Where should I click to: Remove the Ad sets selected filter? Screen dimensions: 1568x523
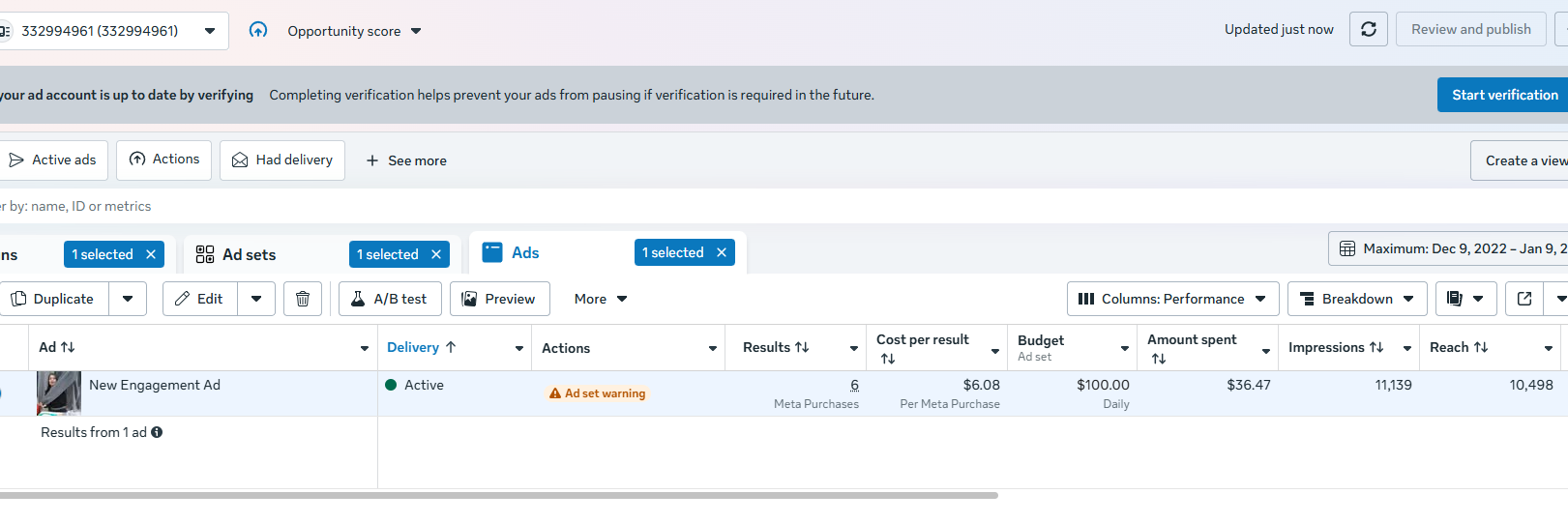pos(436,254)
